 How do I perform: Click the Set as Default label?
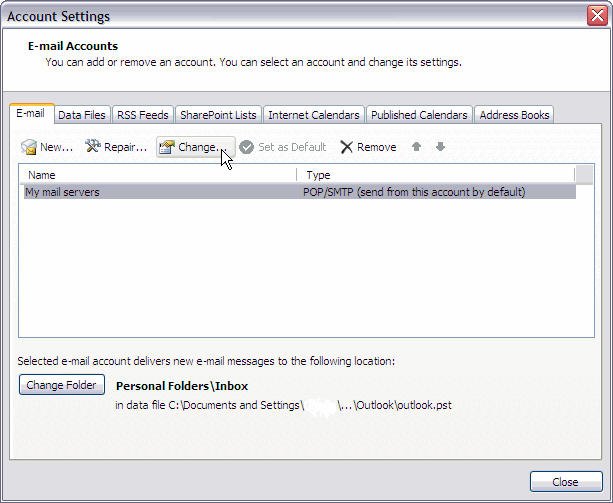[x=292, y=147]
